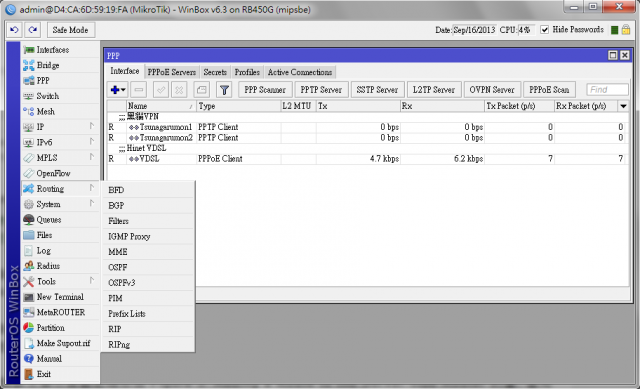This screenshot has height=389, width=640.
Task: Click the disable X icon
Action: (179, 90)
